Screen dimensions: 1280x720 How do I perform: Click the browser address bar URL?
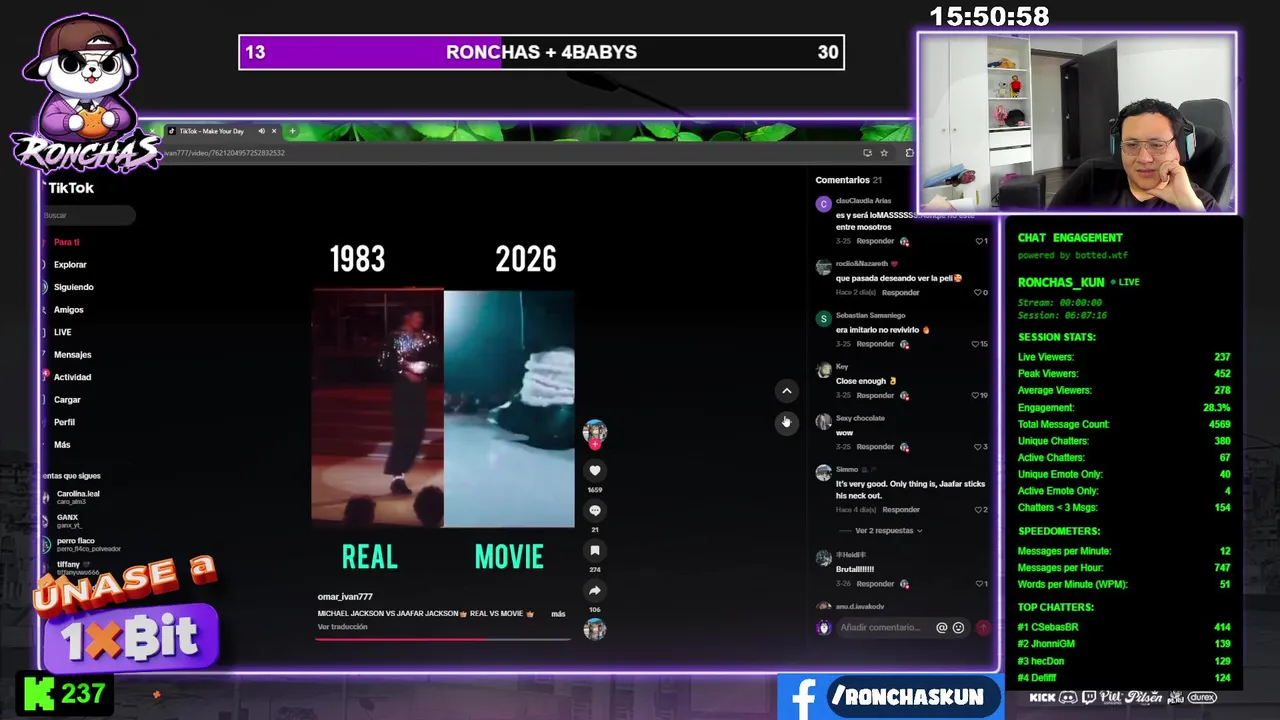[x=226, y=153]
